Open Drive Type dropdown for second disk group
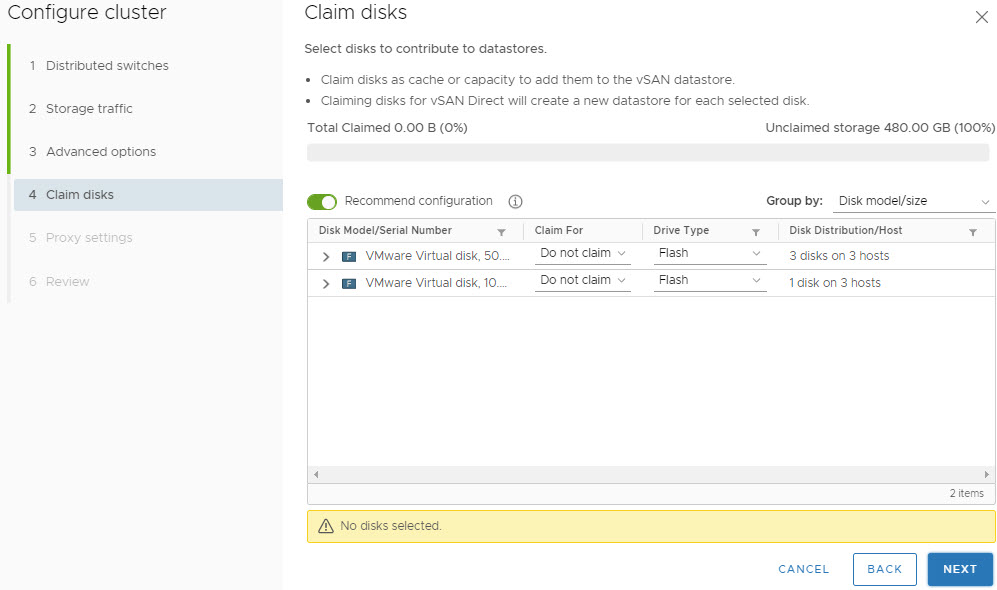Image resolution: width=997 pixels, height=590 pixels. coord(710,281)
